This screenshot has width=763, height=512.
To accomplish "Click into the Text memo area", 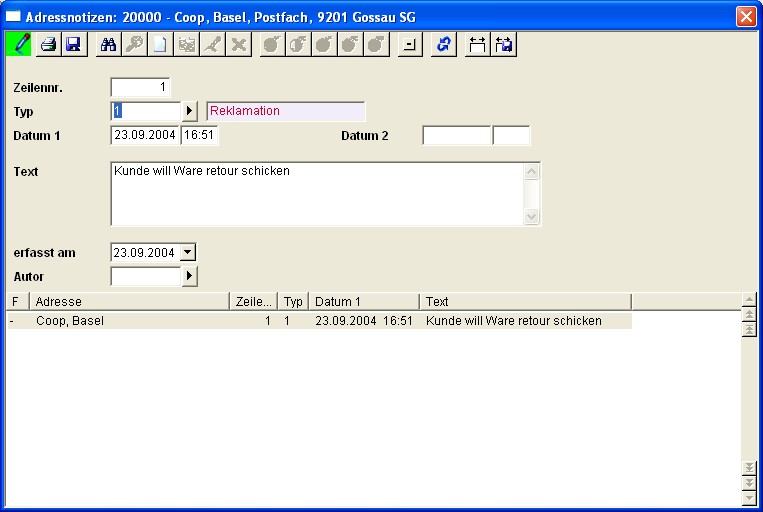I will [317, 194].
